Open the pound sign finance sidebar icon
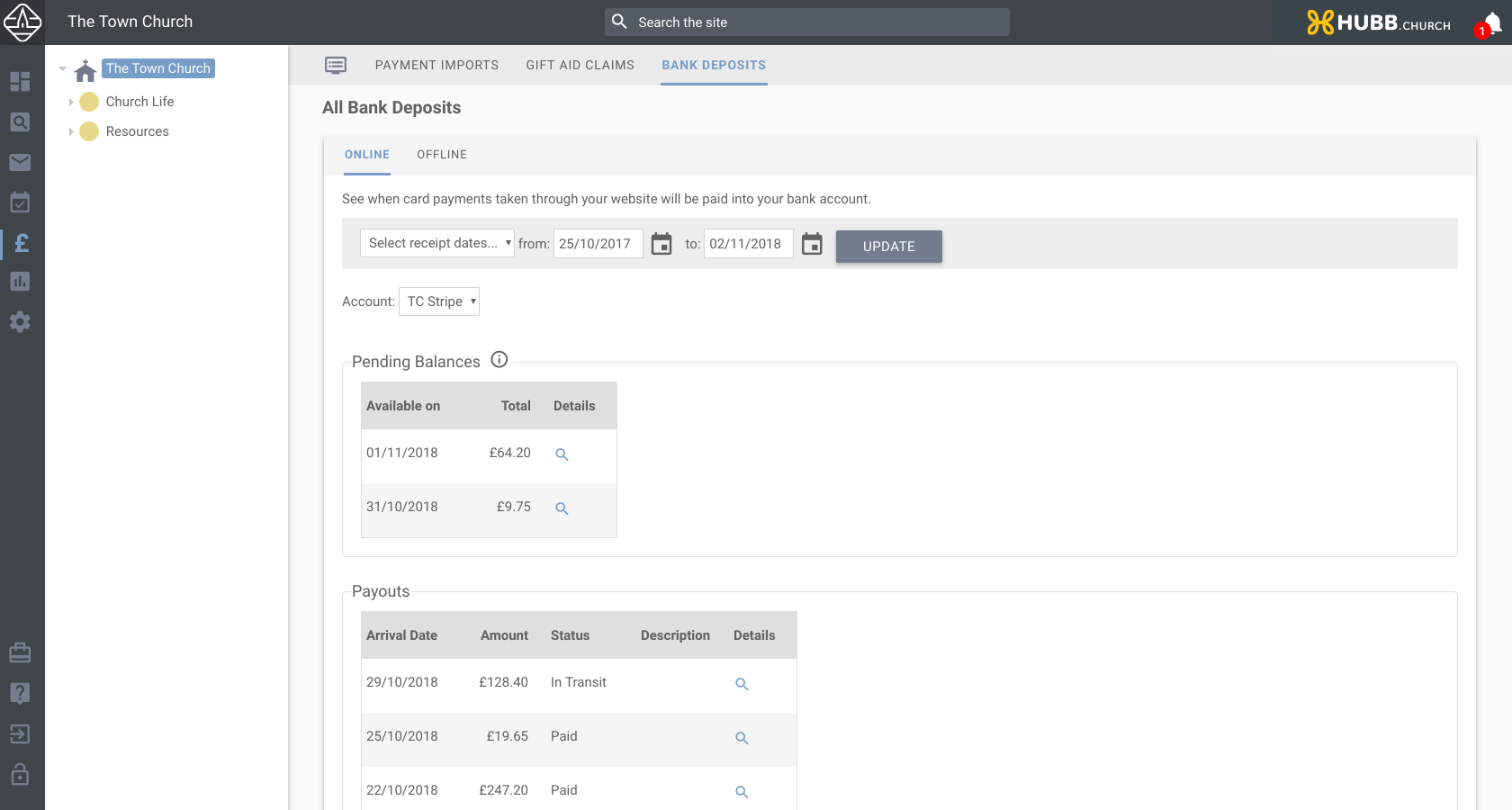 point(22,242)
